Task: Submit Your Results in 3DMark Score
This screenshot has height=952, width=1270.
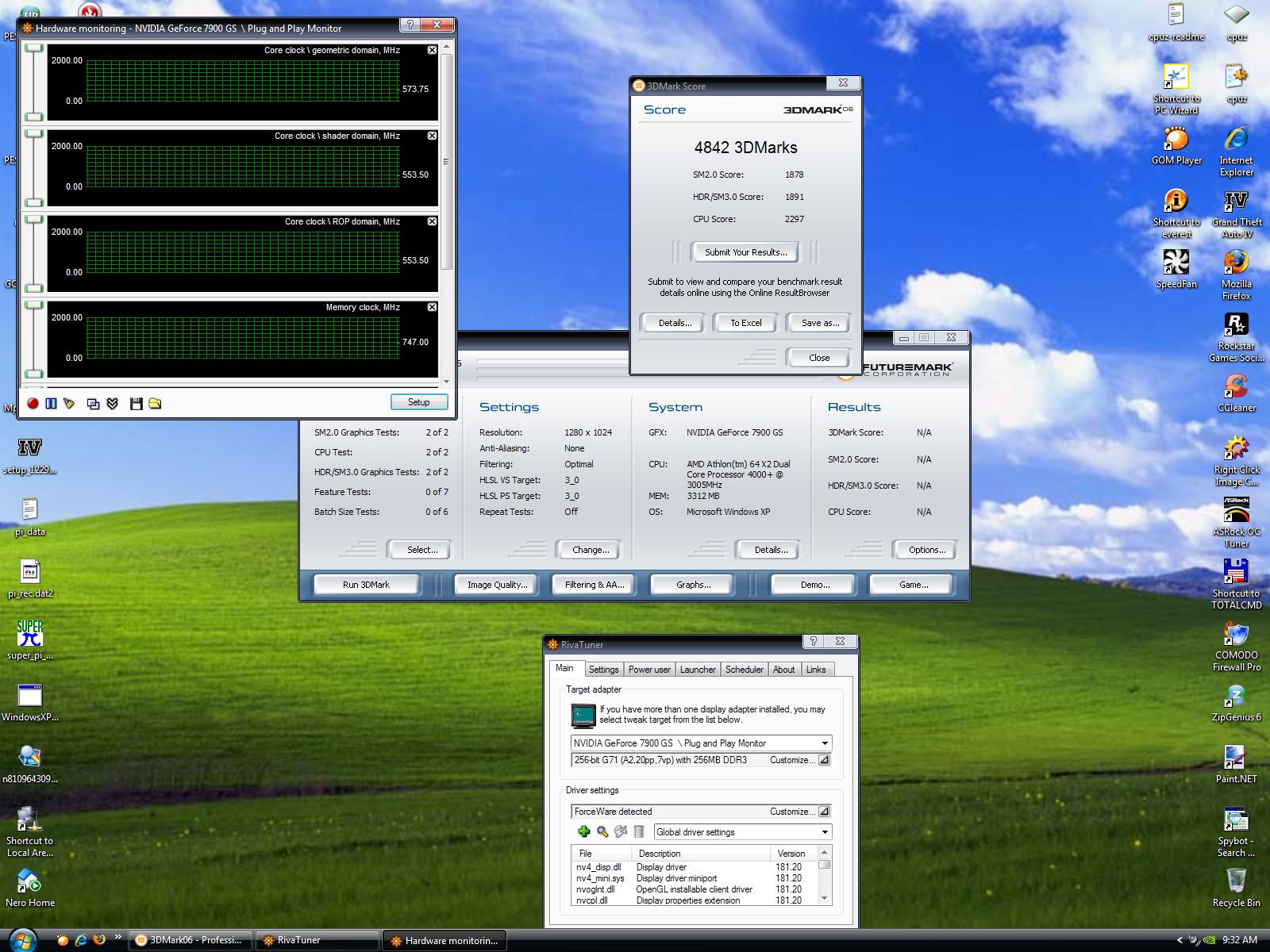Action: (746, 252)
